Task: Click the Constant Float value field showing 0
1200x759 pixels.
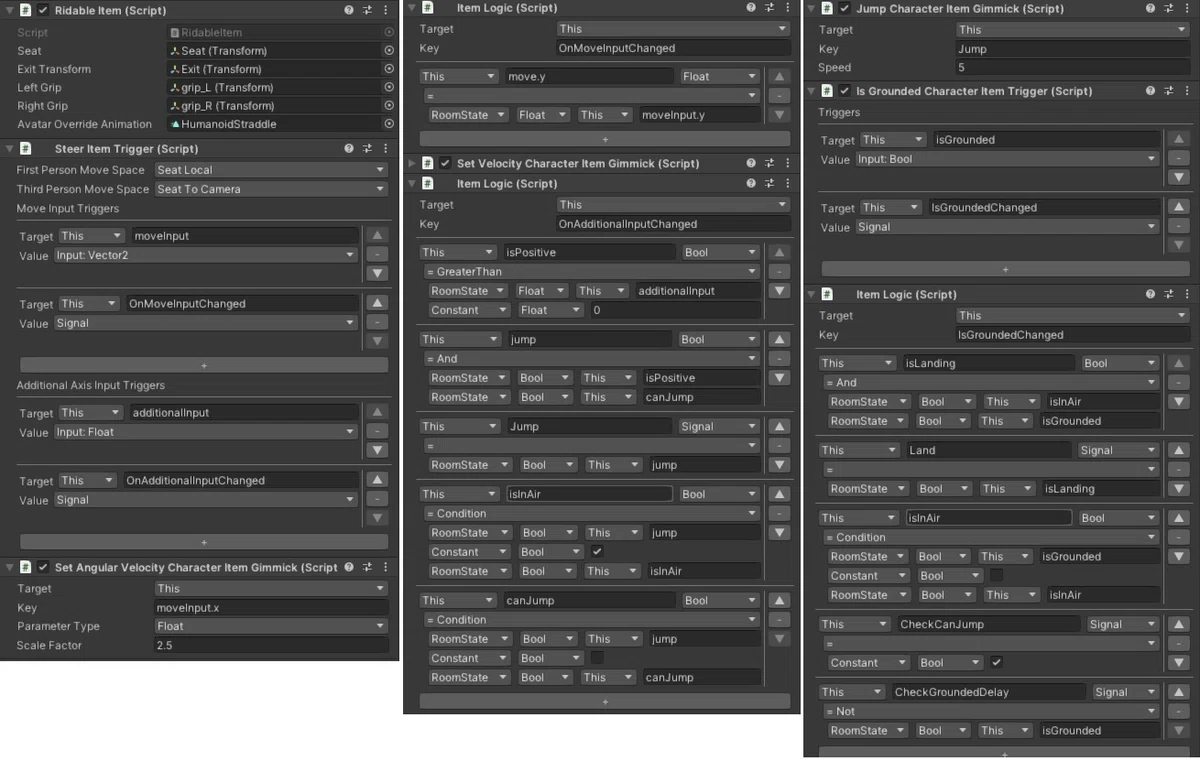Action: click(674, 310)
